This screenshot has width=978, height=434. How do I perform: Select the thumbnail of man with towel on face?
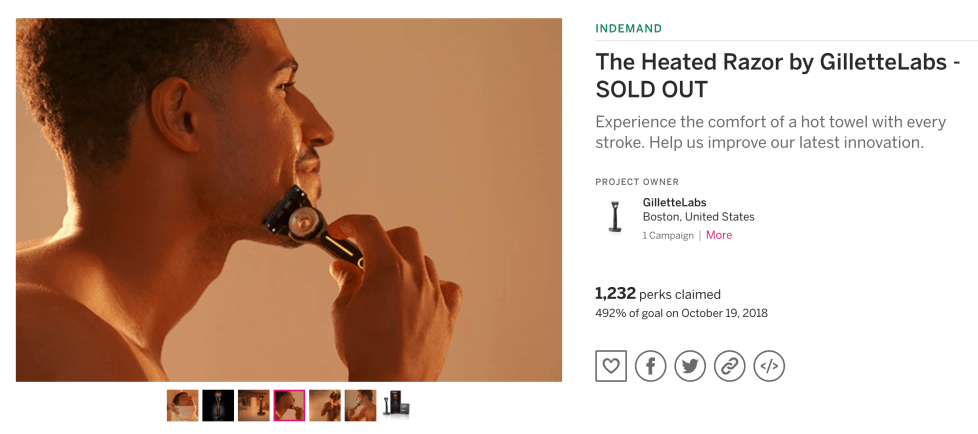click(x=182, y=405)
